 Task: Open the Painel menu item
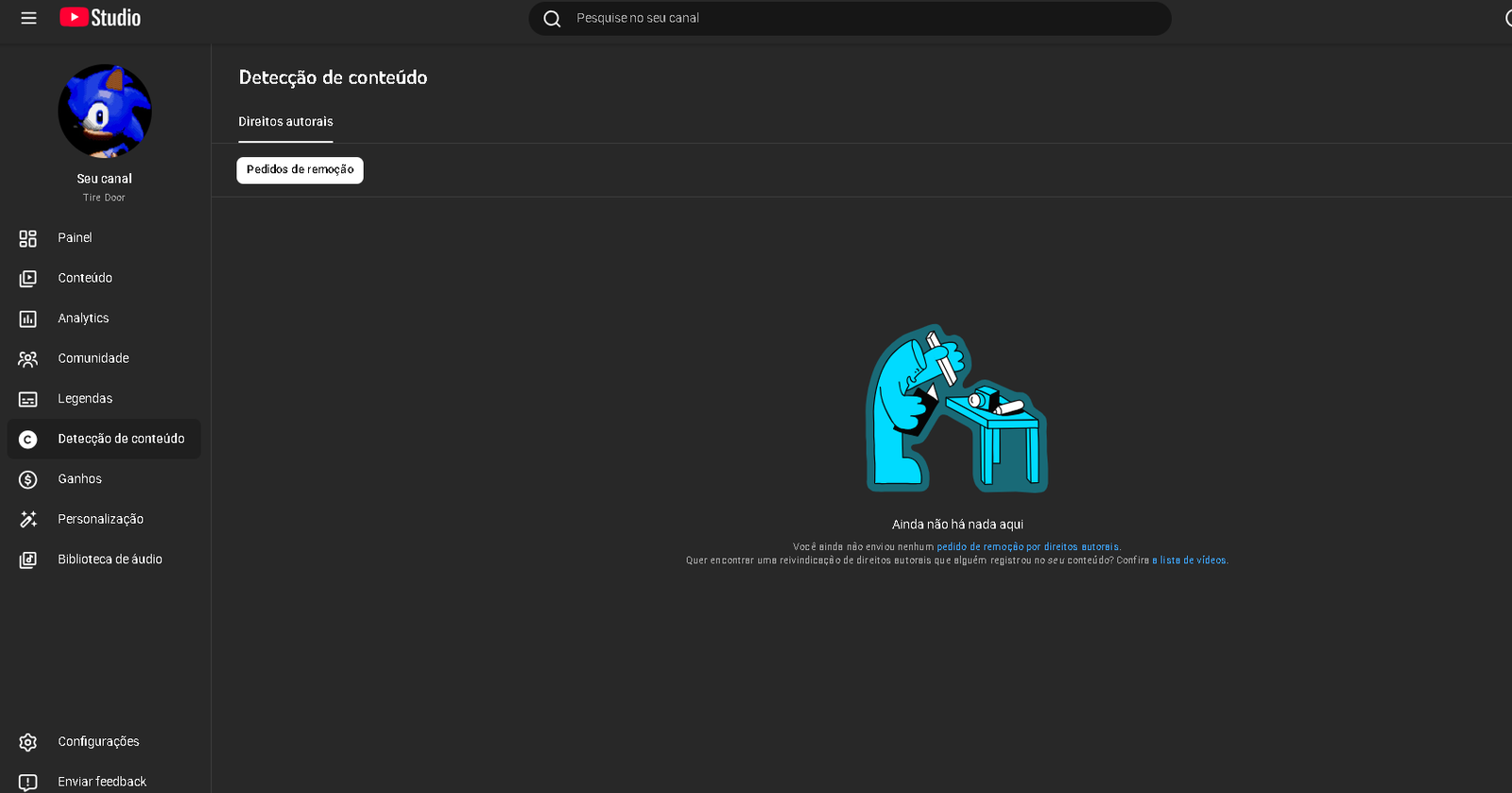click(104, 238)
